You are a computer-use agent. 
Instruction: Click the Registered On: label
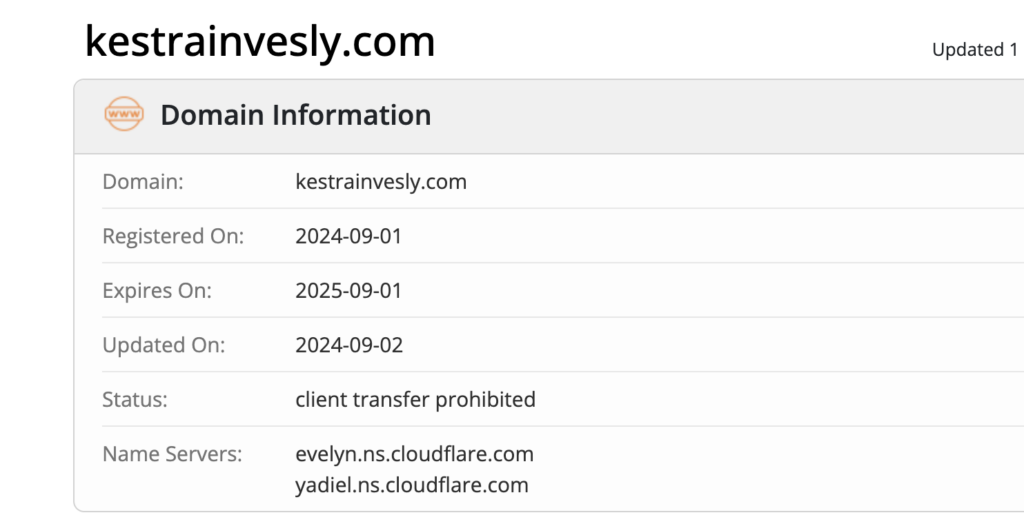[173, 236]
